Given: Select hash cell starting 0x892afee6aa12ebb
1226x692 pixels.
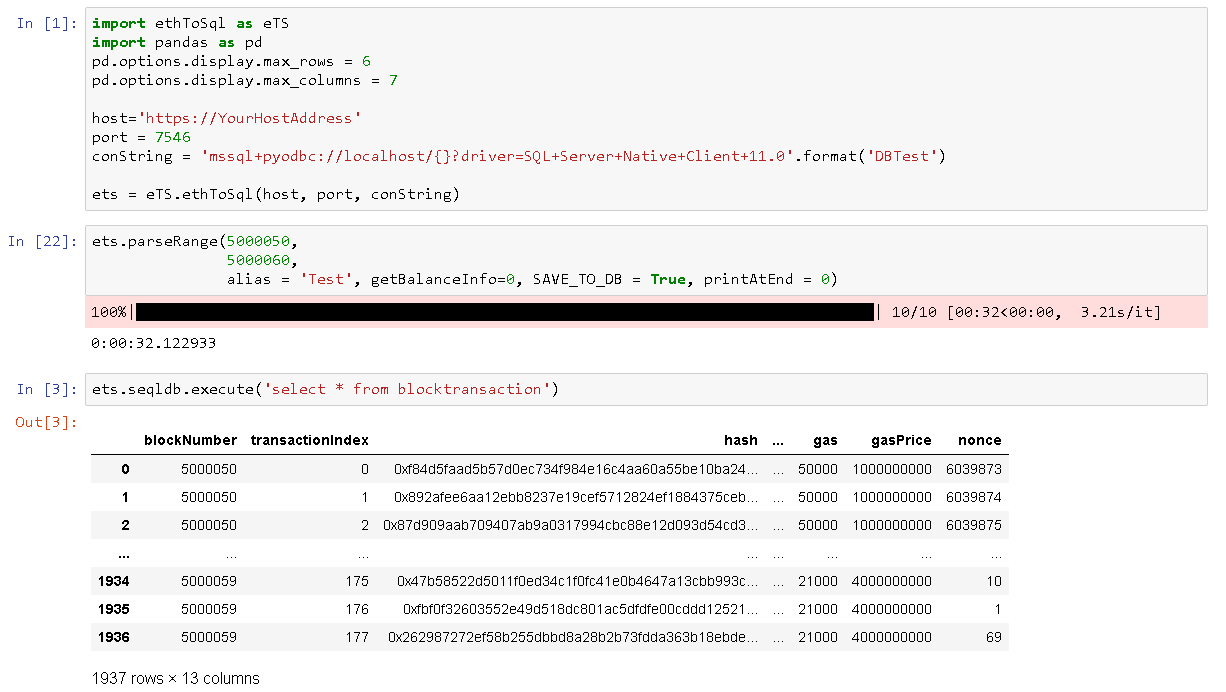Looking at the screenshot, I should coord(576,497).
